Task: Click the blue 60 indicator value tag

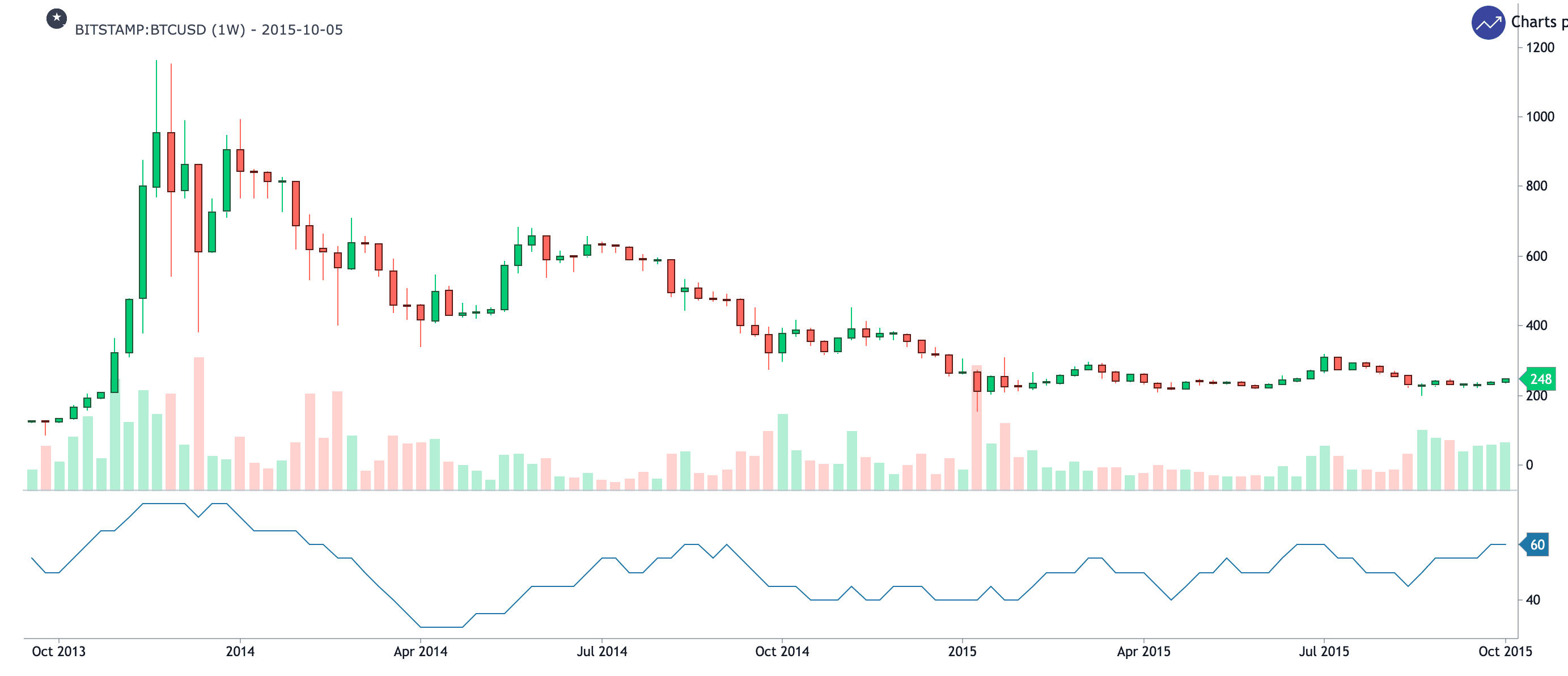Action: click(x=1537, y=545)
